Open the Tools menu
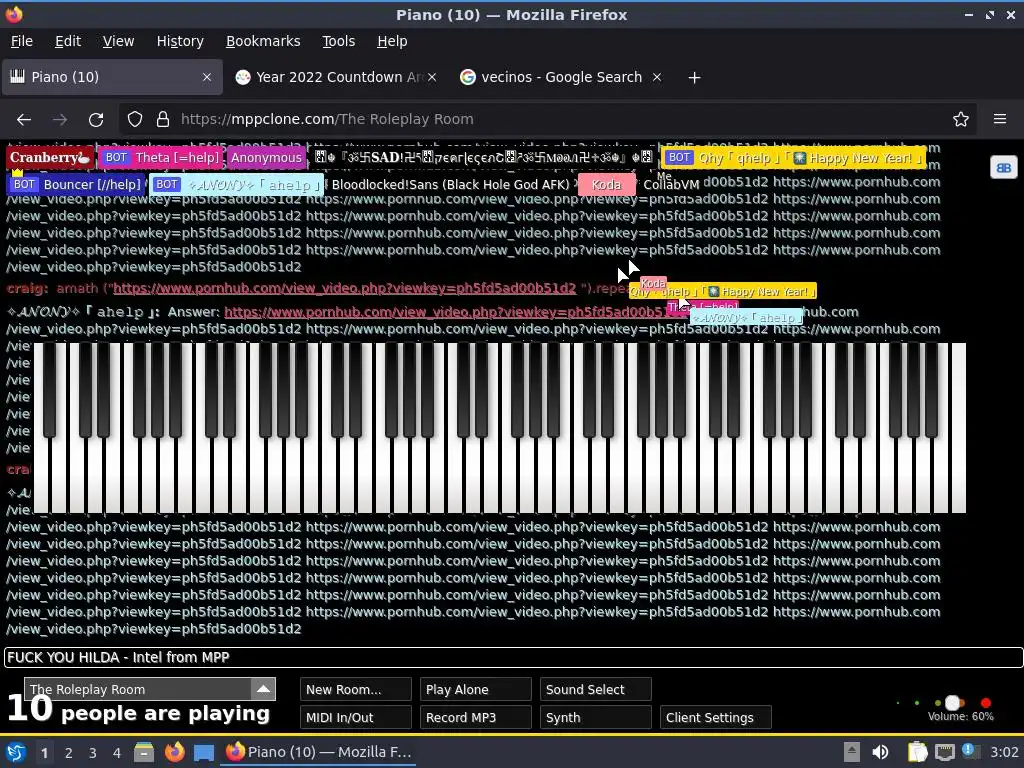This screenshot has width=1024, height=768. pyautogui.click(x=338, y=41)
